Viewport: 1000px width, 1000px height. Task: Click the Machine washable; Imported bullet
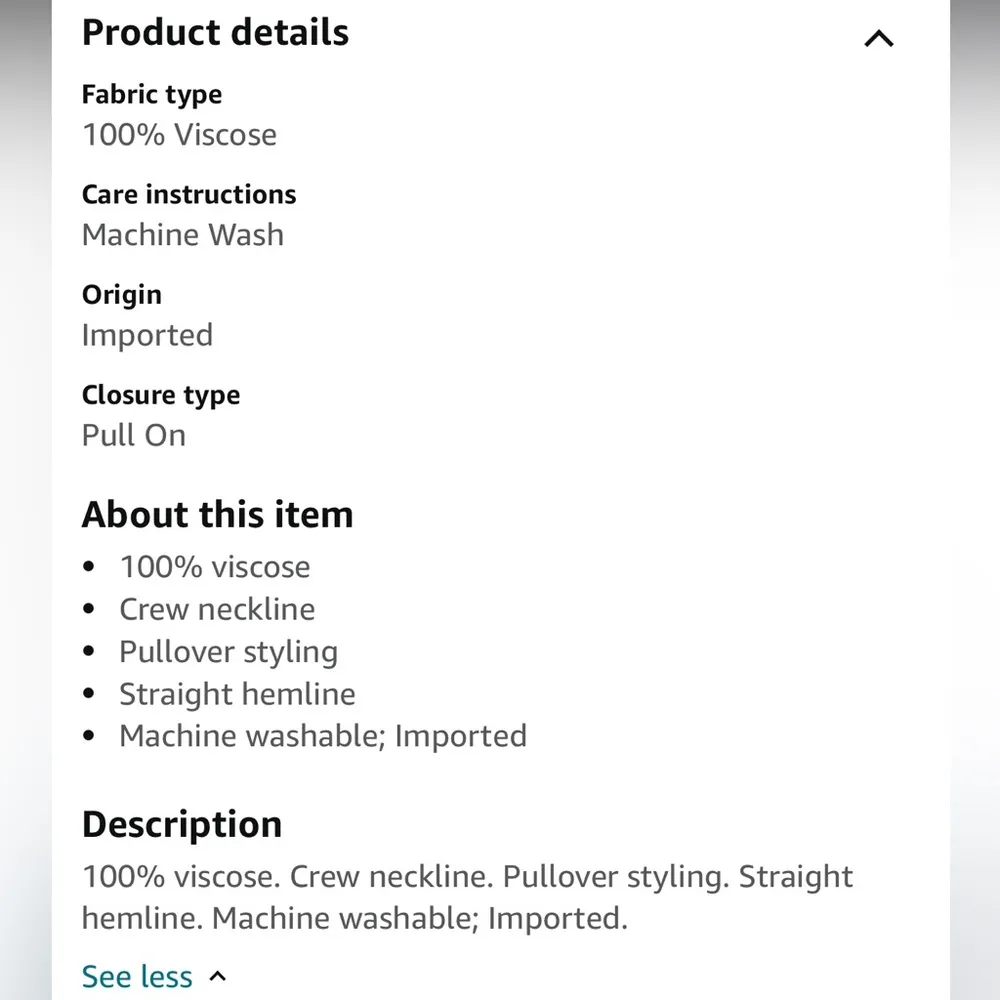click(322, 736)
